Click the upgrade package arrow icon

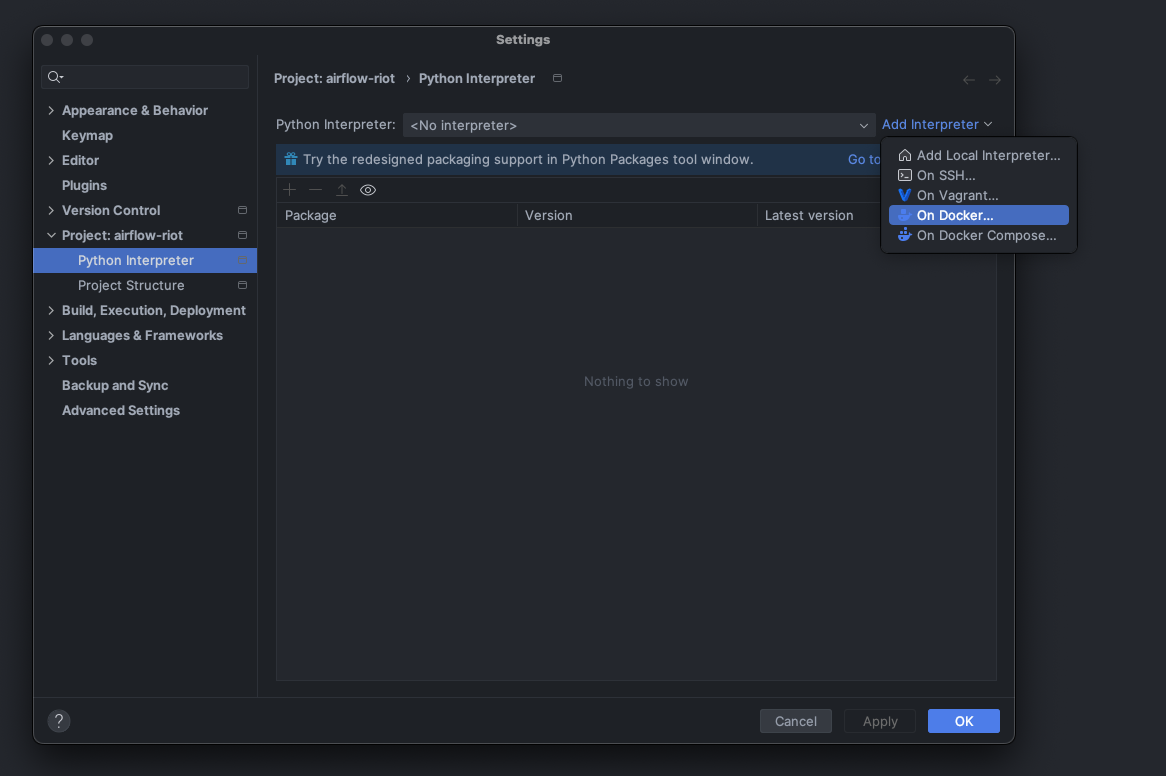[341, 189]
